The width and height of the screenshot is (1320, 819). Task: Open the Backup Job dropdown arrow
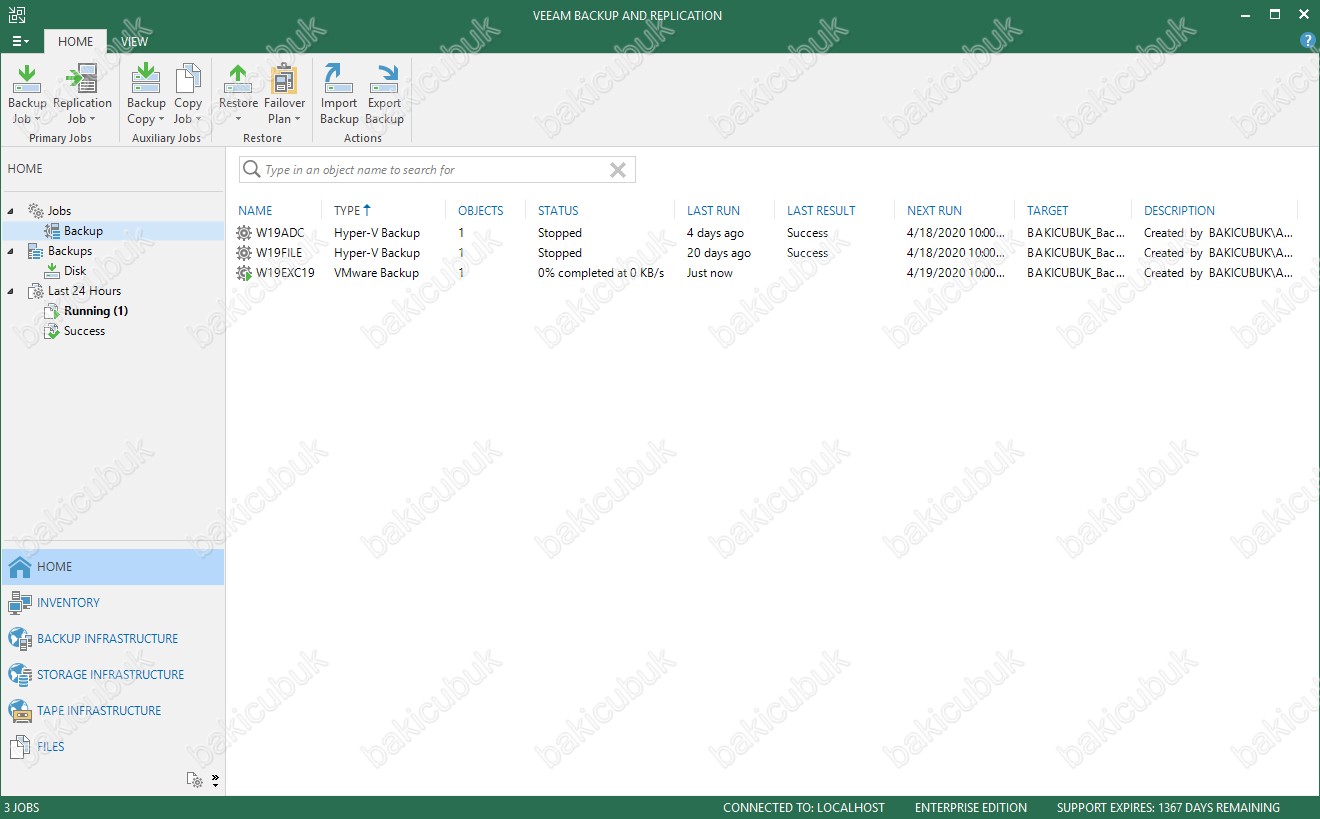pyautogui.click(x=38, y=120)
